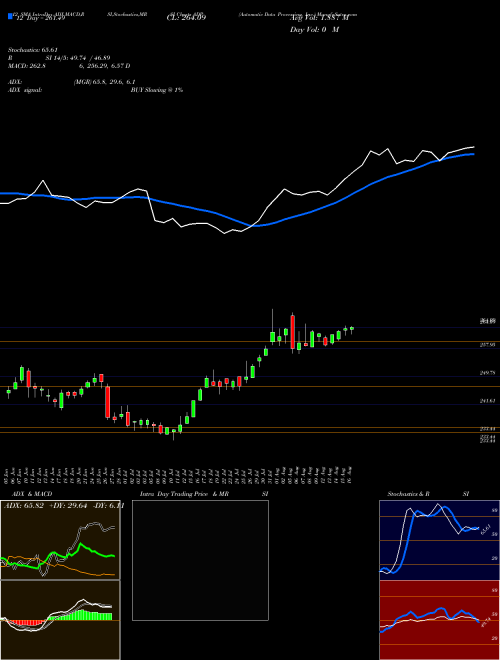This screenshot has height=660, width=500.
Task: Click the last green candlestick on the chart
Action: pyautogui.click(x=352, y=329)
